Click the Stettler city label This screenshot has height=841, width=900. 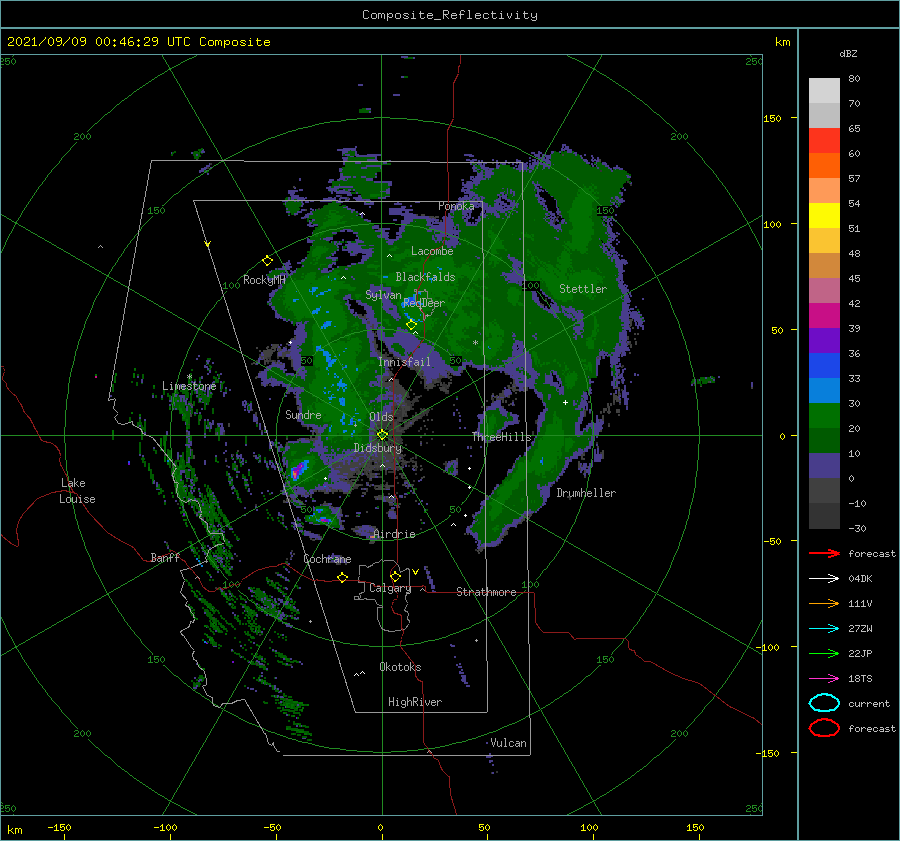[583, 289]
